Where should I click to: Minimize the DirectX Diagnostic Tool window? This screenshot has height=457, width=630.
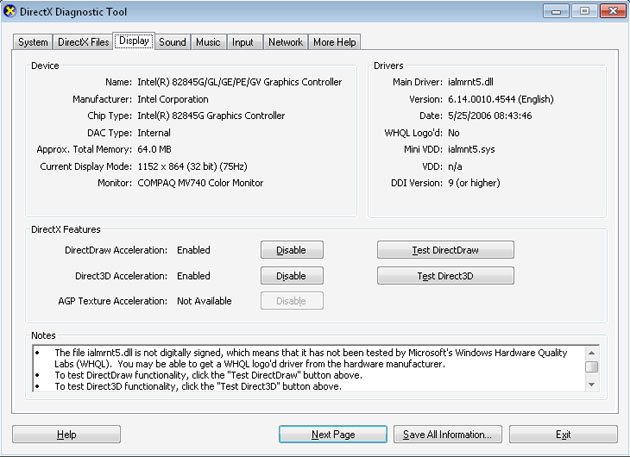556,11
